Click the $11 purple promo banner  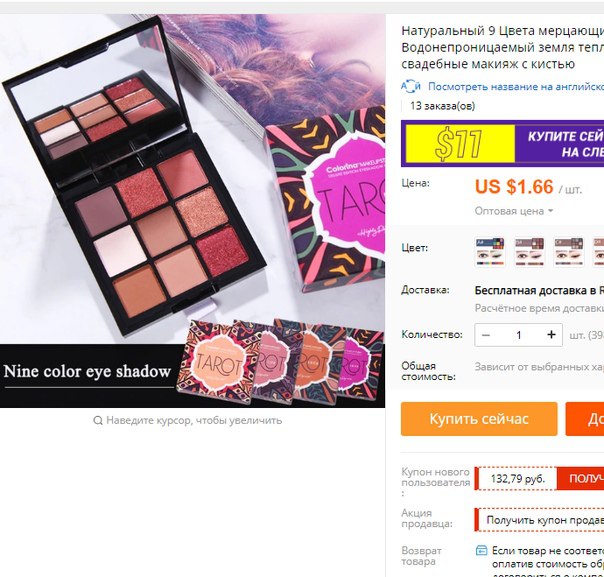click(502, 144)
